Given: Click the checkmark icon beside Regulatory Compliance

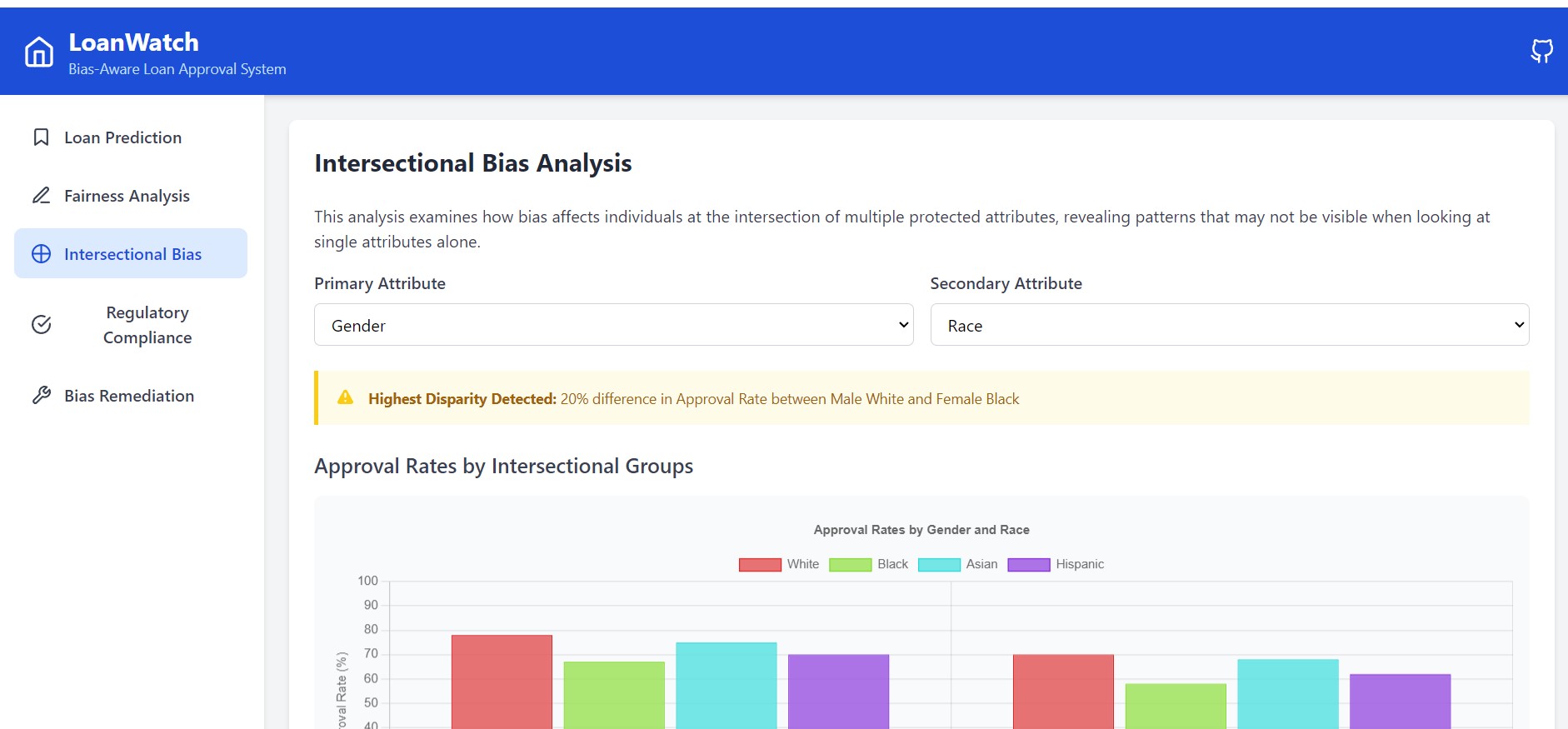Looking at the screenshot, I should [41, 325].
